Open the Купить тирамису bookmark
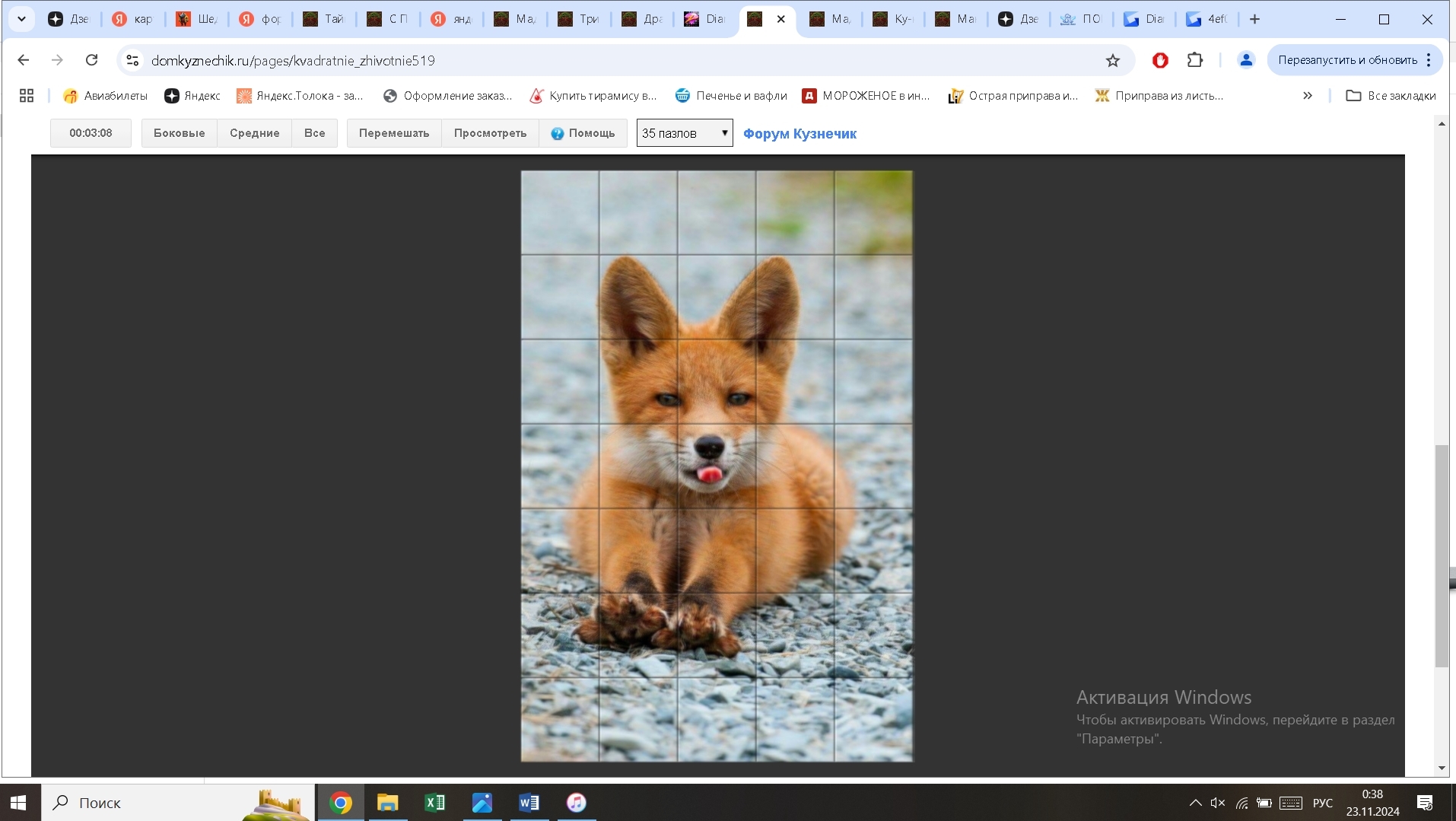 click(593, 96)
